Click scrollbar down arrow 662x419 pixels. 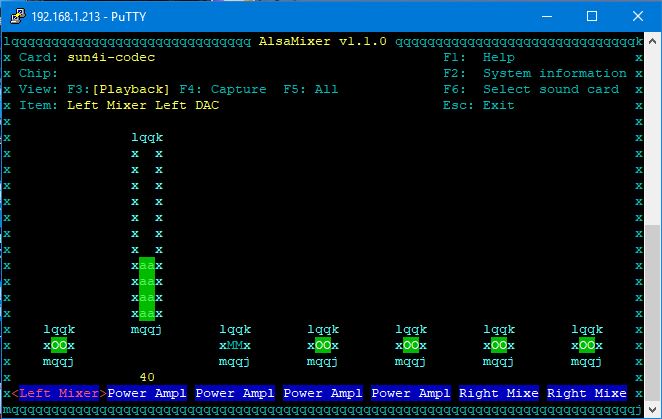coord(652,409)
